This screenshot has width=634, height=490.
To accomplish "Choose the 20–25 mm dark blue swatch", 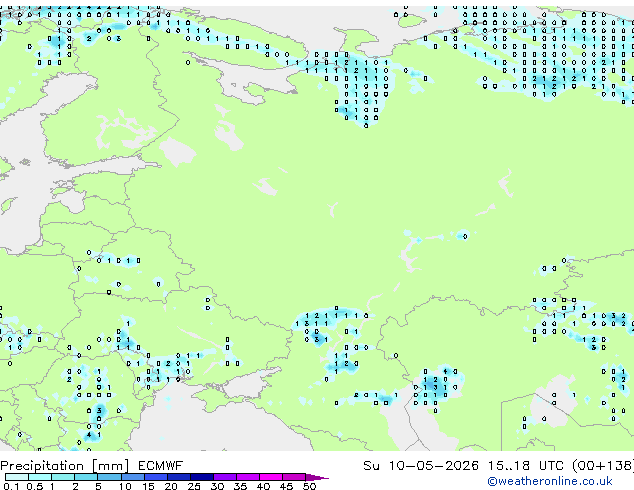I will click(x=179, y=477).
